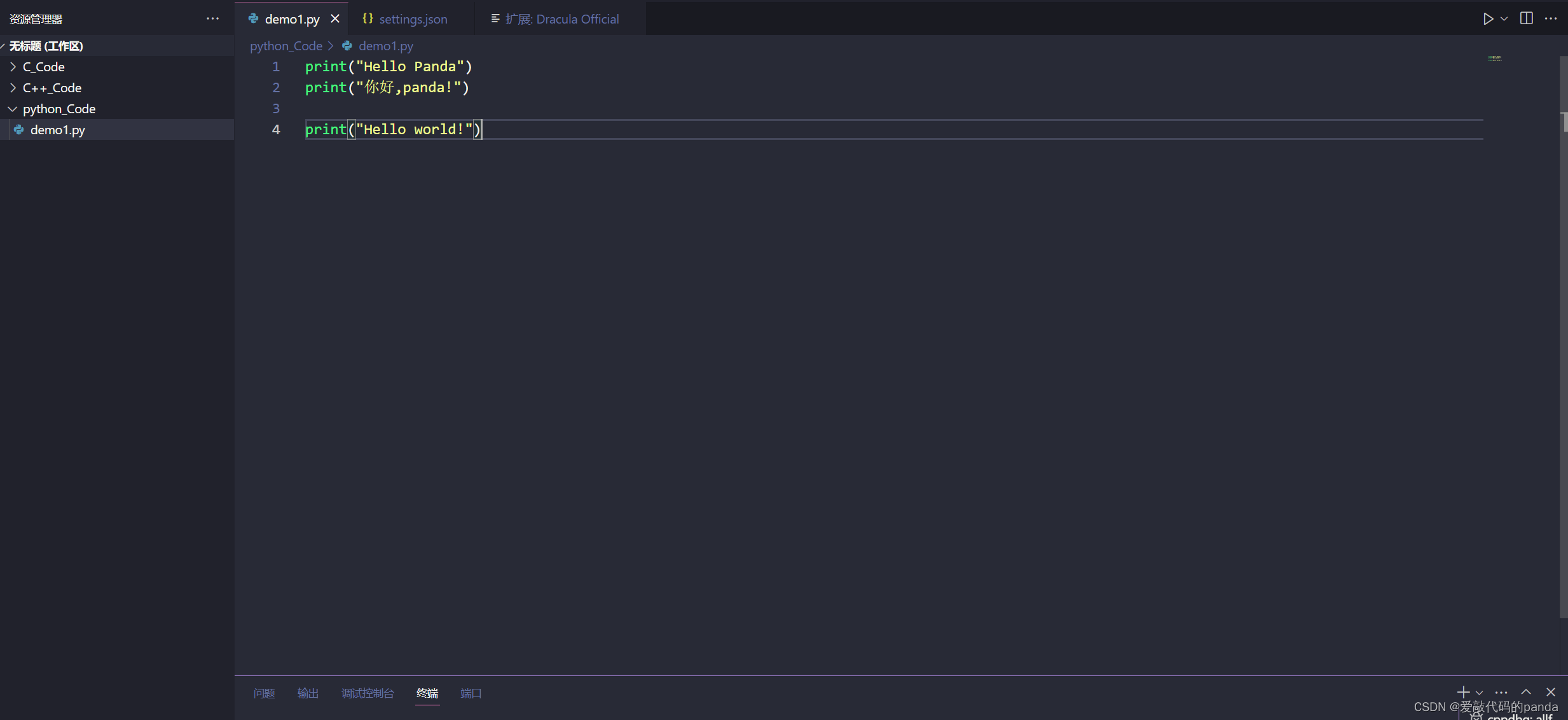
Task: Run the Python file with play button
Action: 1487,18
